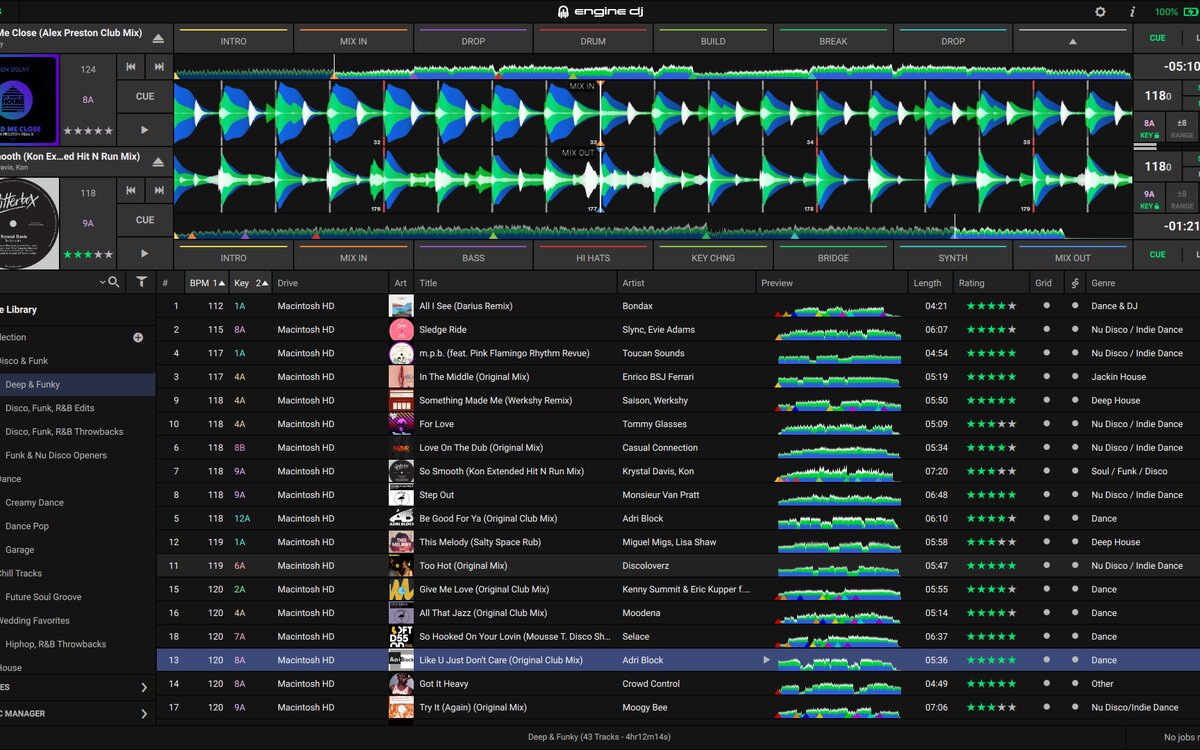Select Too Hot (Original Mix) track row
Viewport: 1200px width, 750px height.
[x=678, y=566]
